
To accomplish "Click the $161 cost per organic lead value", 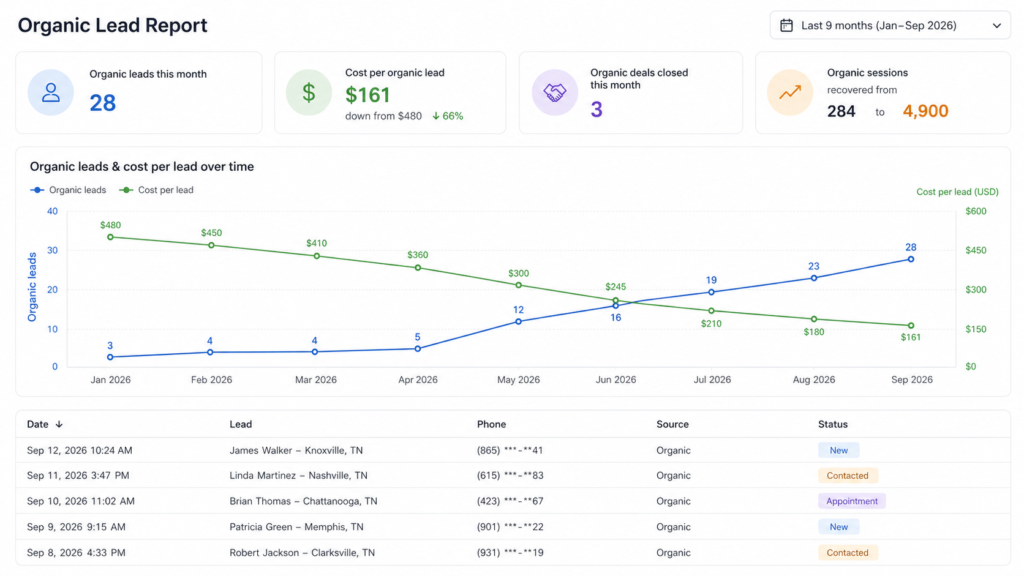I will (368, 95).
